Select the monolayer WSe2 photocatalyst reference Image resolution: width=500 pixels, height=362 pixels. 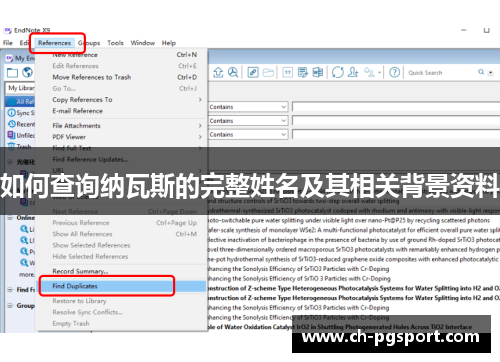point(353,230)
